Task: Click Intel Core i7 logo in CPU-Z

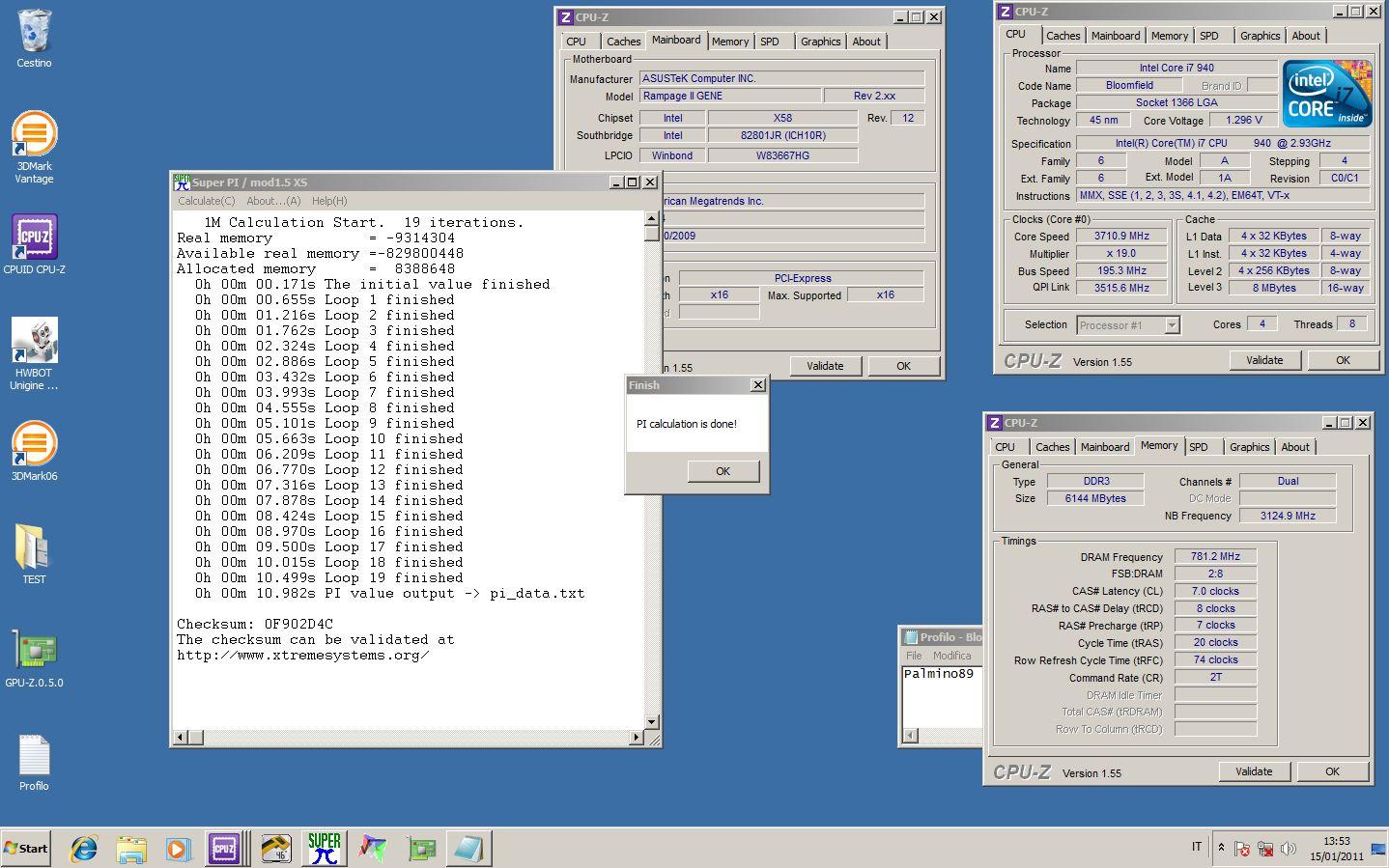Action: tap(1327, 94)
